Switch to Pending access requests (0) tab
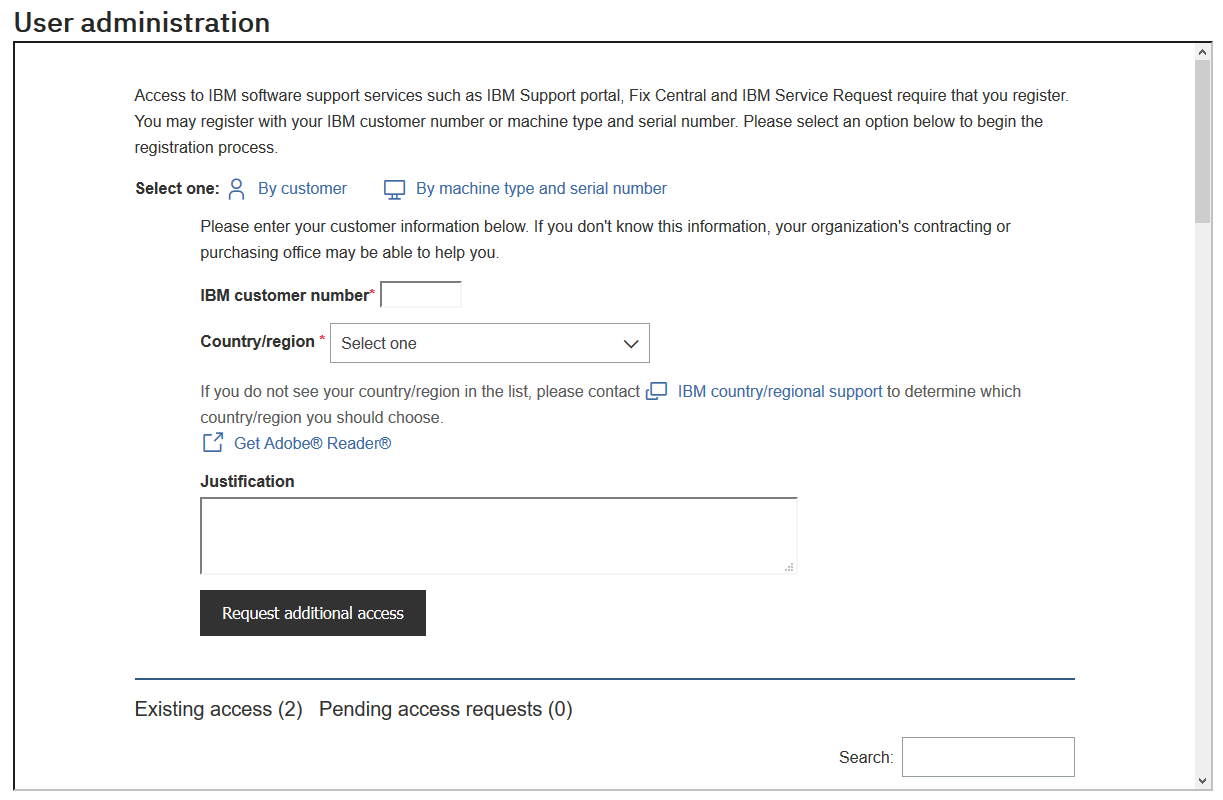This screenshot has width=1223, height=800. [446, 709]
